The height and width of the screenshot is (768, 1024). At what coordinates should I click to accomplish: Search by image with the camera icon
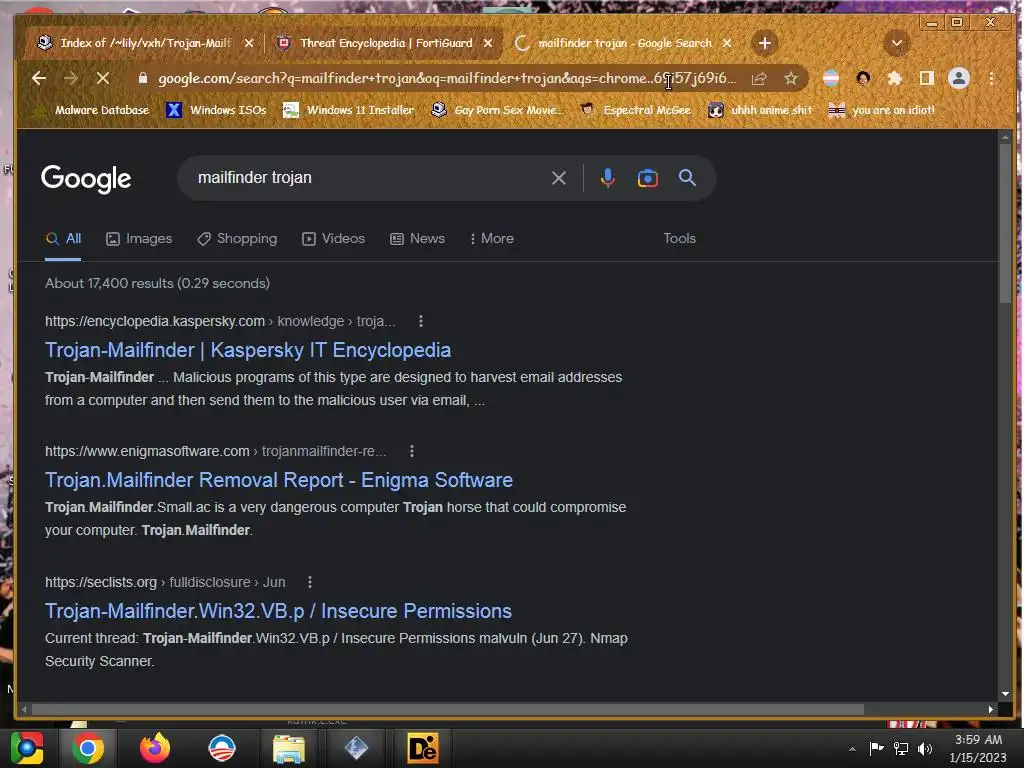[x=647, y=178]
